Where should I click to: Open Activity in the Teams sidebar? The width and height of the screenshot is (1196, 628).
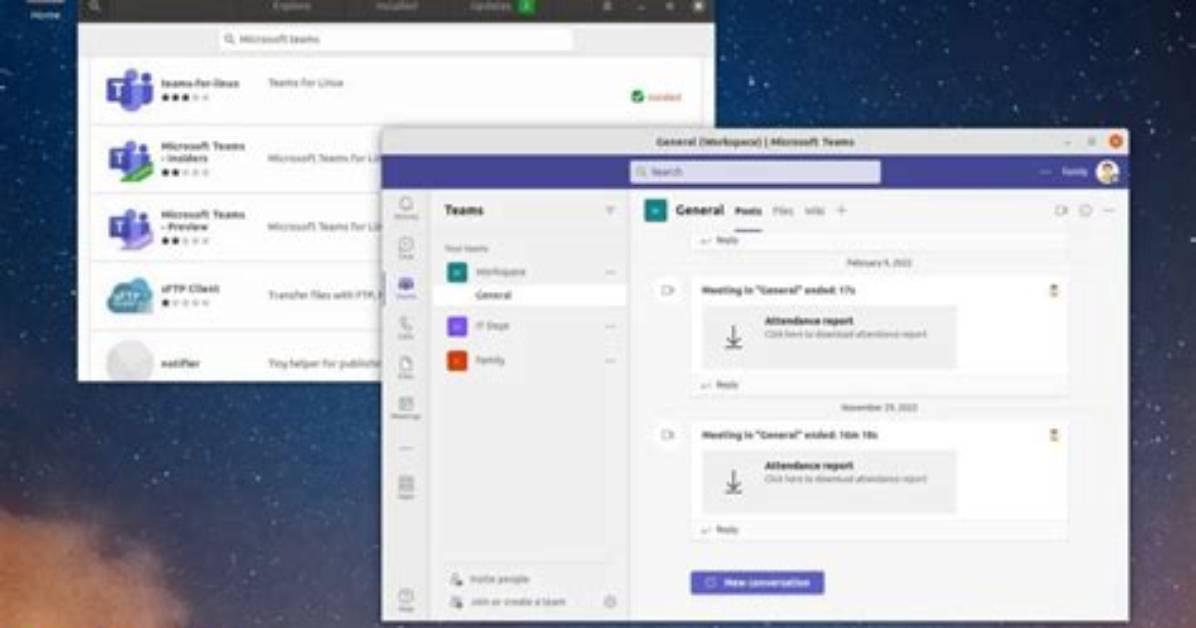point(406,208)
